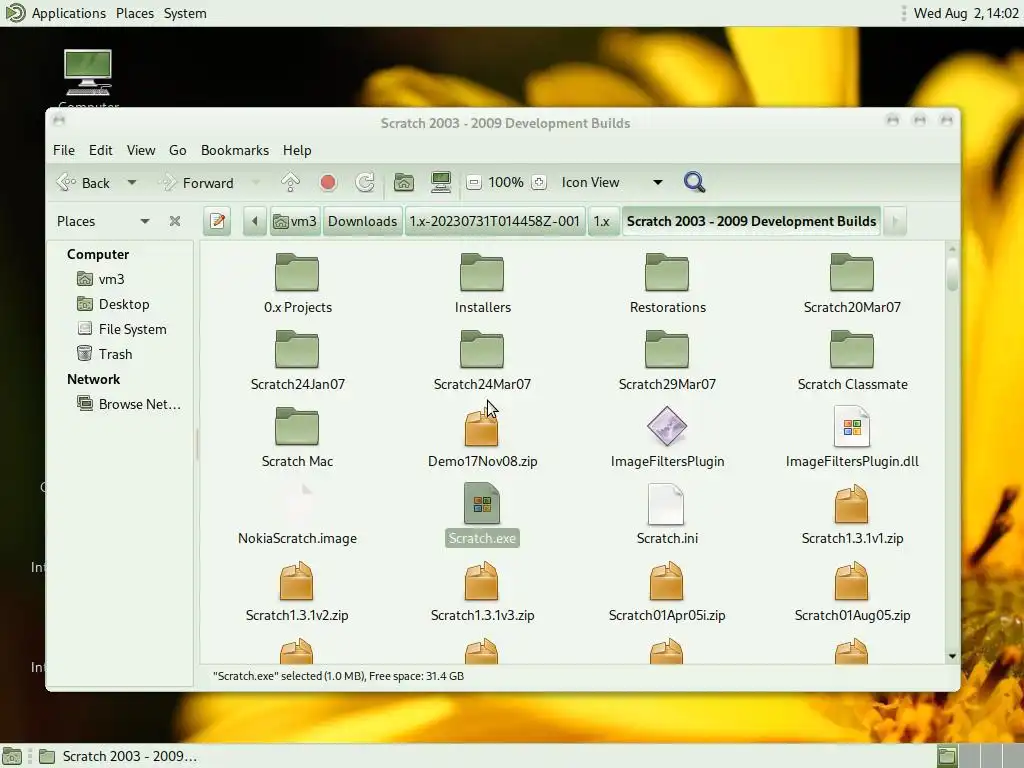Click the Search magnifier icon

(x=694, y=182)
